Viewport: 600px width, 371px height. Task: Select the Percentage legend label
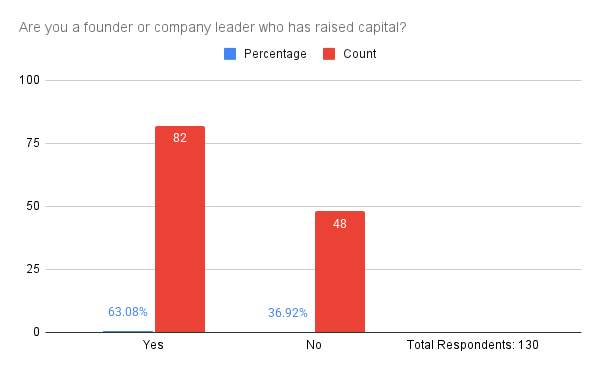[275, 54]
